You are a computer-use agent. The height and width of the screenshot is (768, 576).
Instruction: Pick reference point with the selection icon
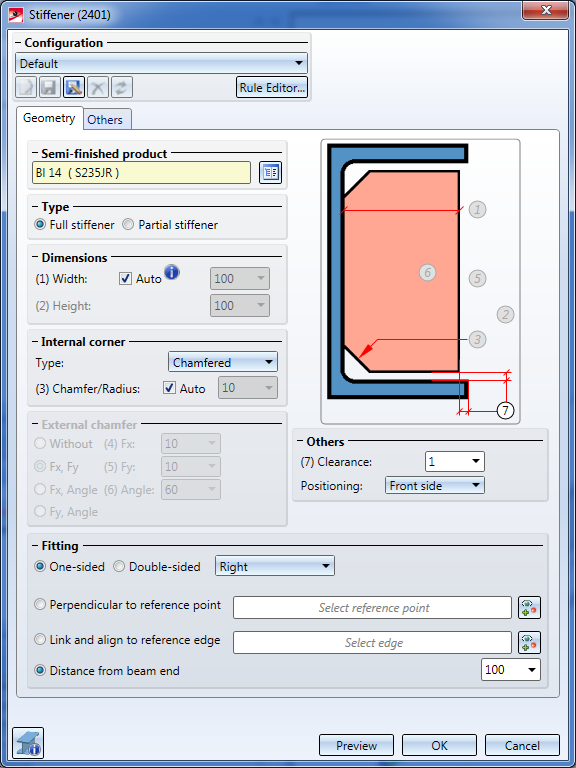[529, 607]
